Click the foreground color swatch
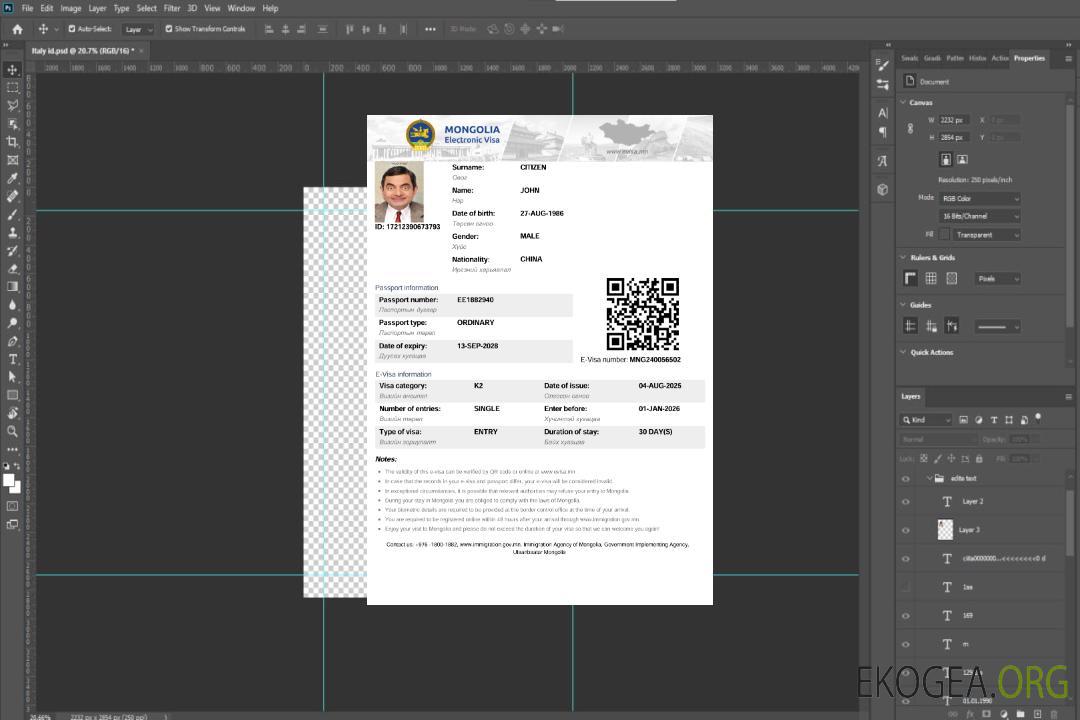Viewport: 1080px width, 720px height. (x=9, y=480)
